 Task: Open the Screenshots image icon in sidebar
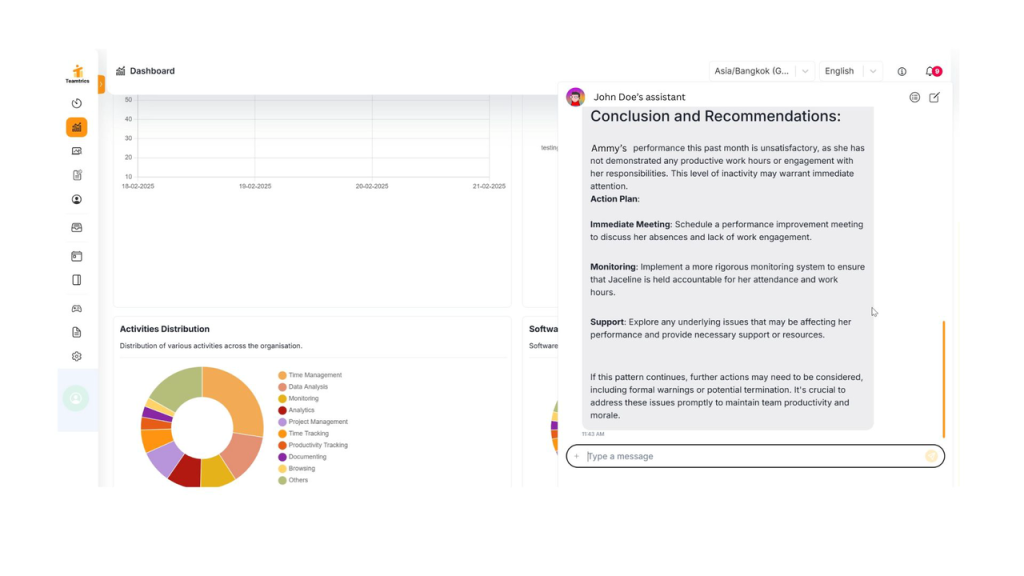(76, 151)
